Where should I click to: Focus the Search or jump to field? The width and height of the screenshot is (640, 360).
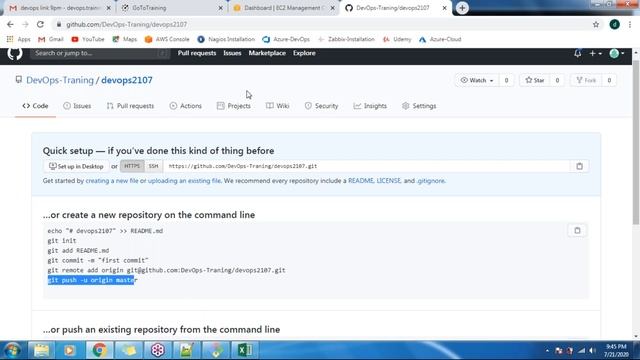point(100,53)
